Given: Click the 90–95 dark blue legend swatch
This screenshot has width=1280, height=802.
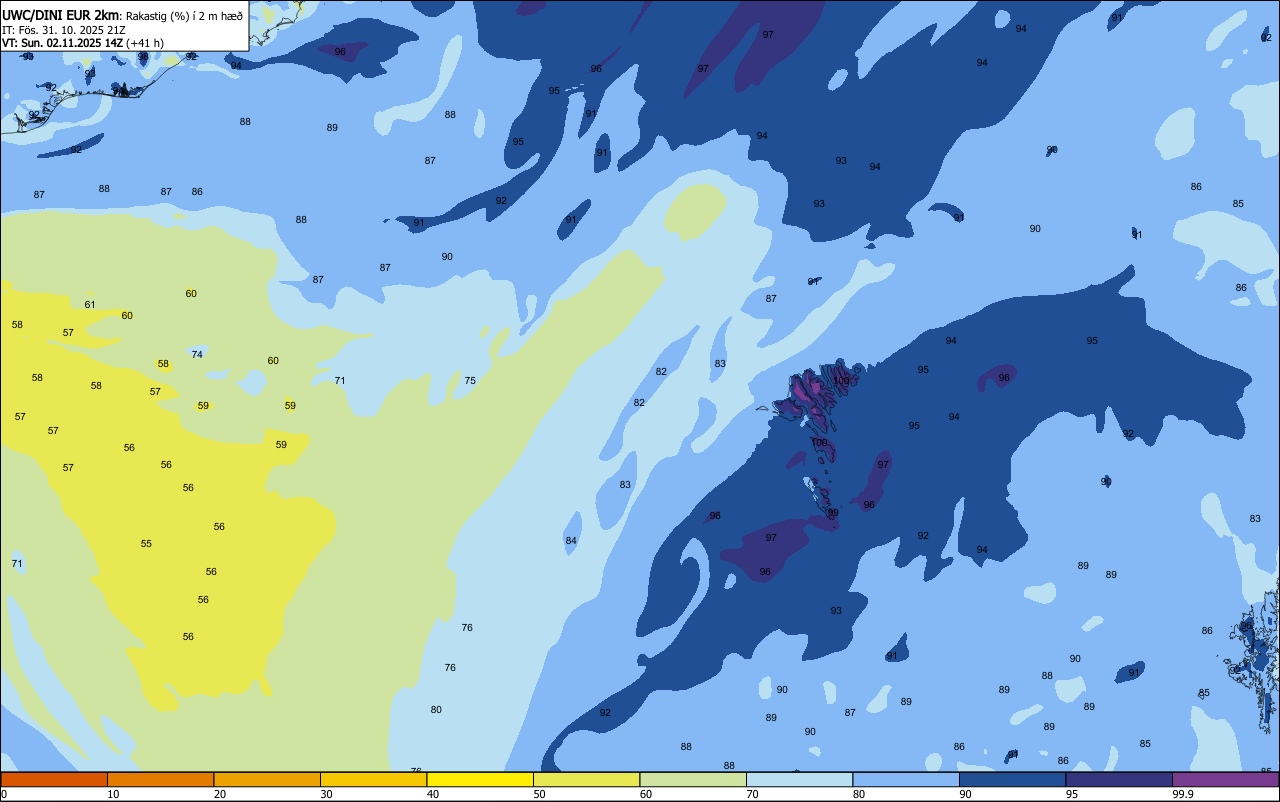Looking at the screenshot, I should [1012, 779].
